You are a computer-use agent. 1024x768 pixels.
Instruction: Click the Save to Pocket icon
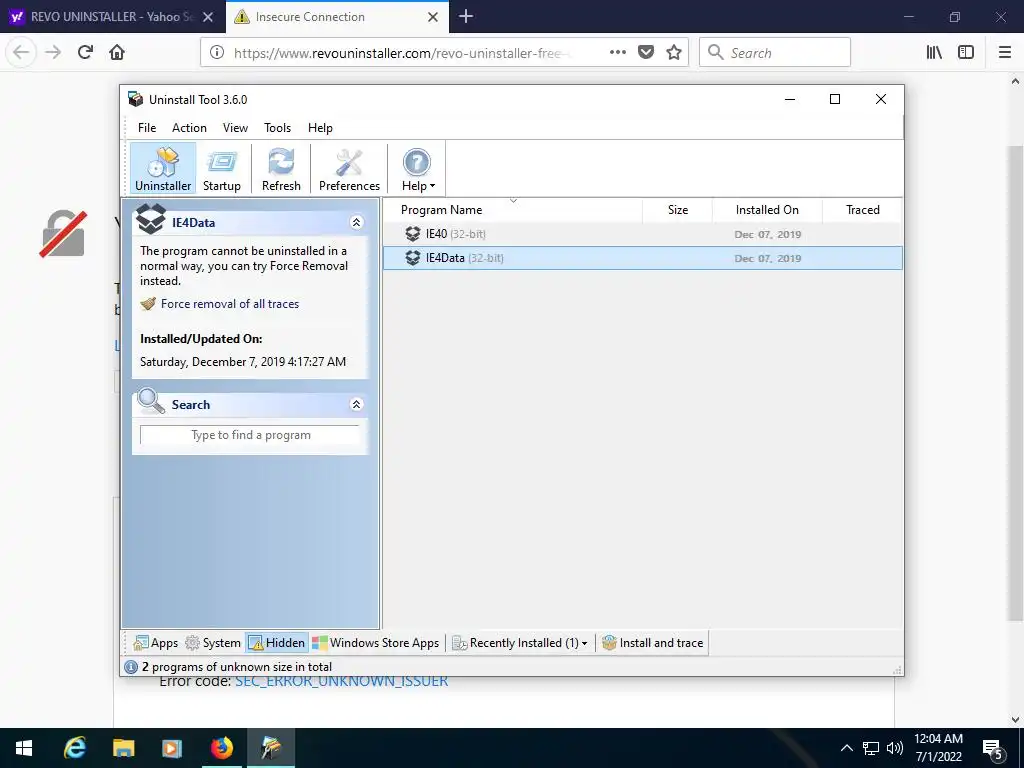click(646, 52)
